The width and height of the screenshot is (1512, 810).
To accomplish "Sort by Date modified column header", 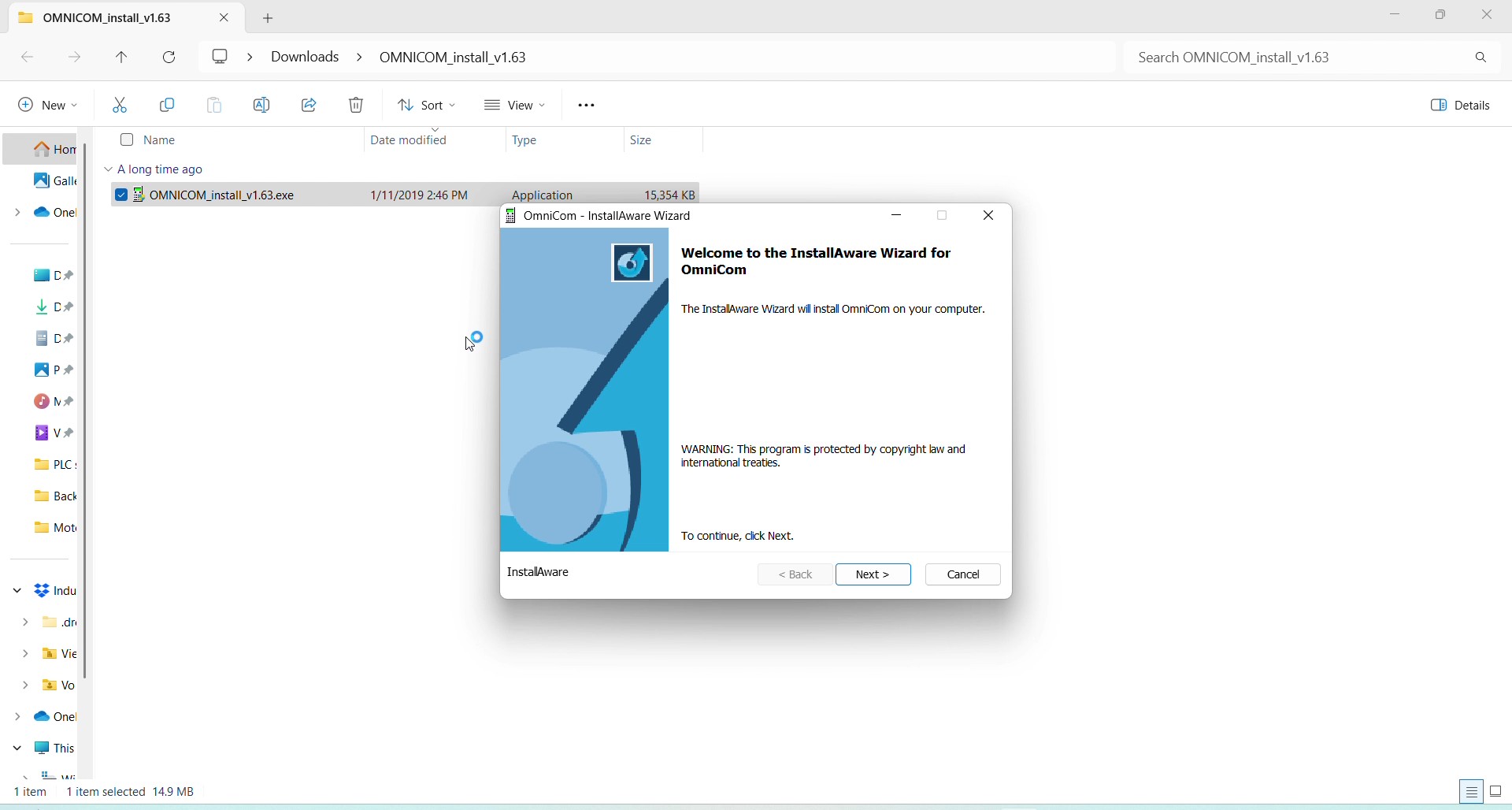I will coord(409,140).
